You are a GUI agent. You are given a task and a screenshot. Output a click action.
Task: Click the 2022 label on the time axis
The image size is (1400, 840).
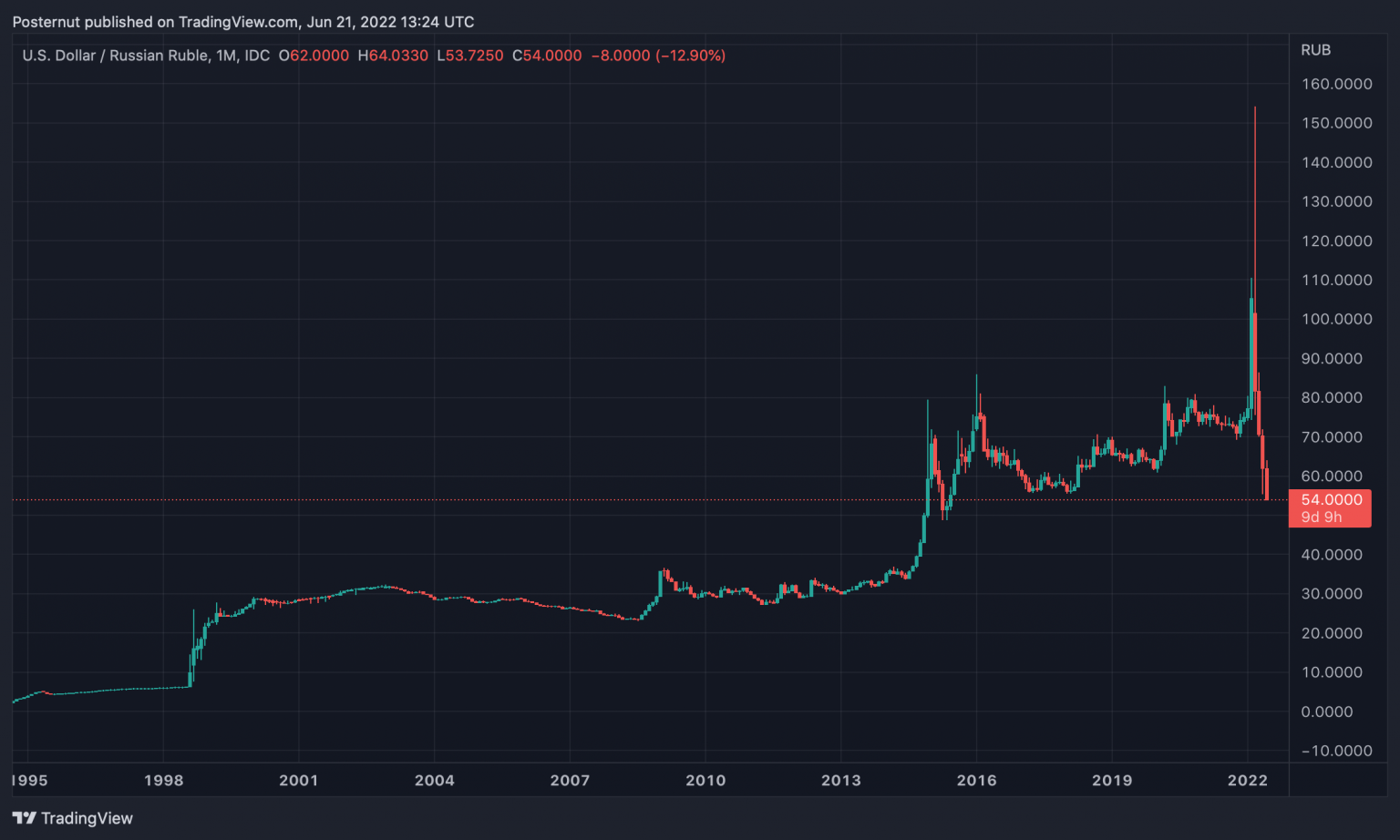[x=1250, y=781]
